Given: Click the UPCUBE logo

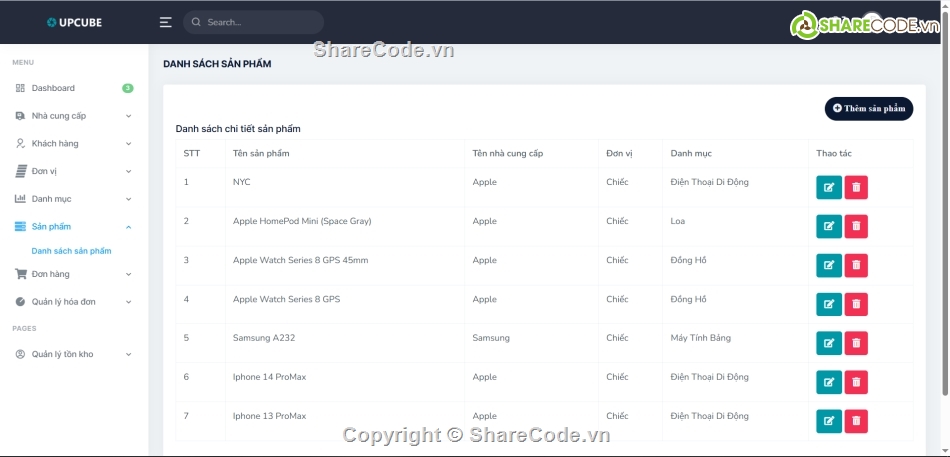Looking at the screenshot, I should (x=75, y=22).
